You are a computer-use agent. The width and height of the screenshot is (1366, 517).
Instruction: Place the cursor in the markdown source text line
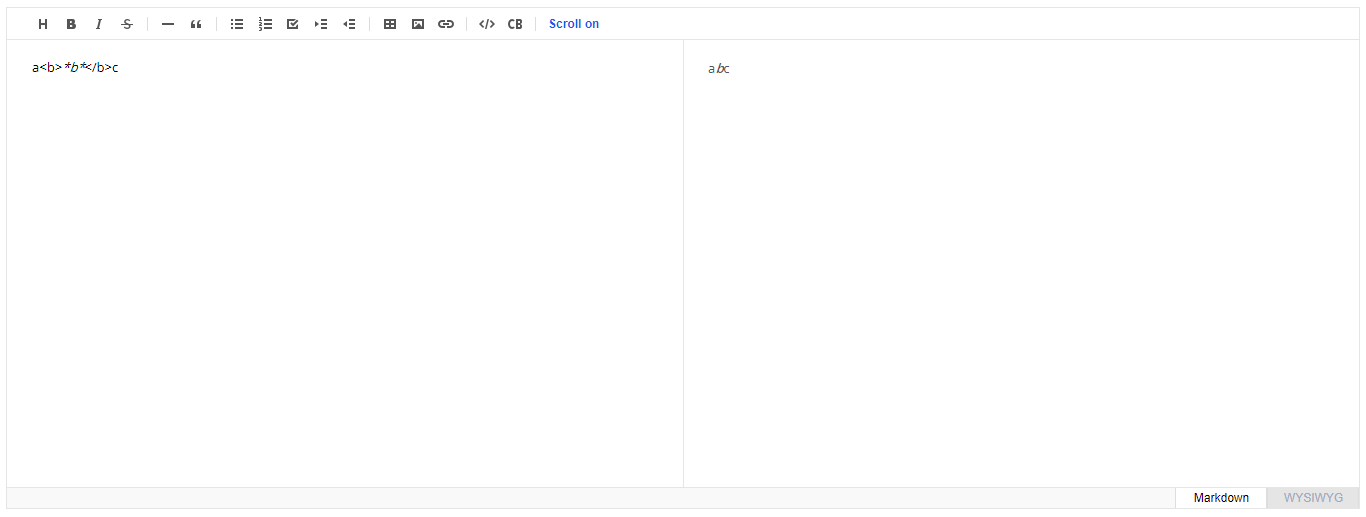tap(75, 68)
